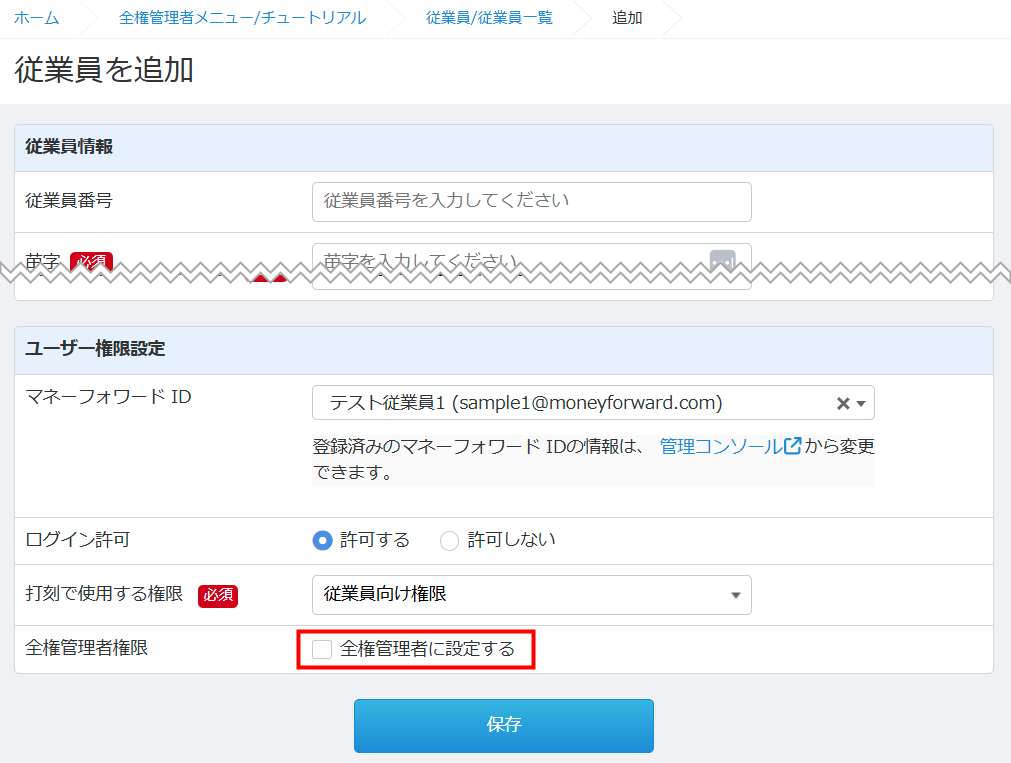Click the 追加 breadcrumb item

[x=627, y=18]
